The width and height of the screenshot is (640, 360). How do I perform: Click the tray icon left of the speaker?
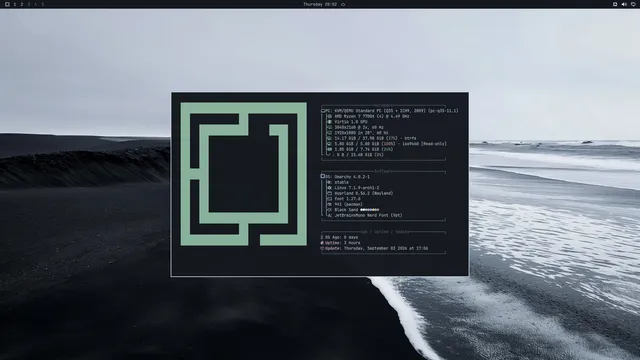pos(615,4)
